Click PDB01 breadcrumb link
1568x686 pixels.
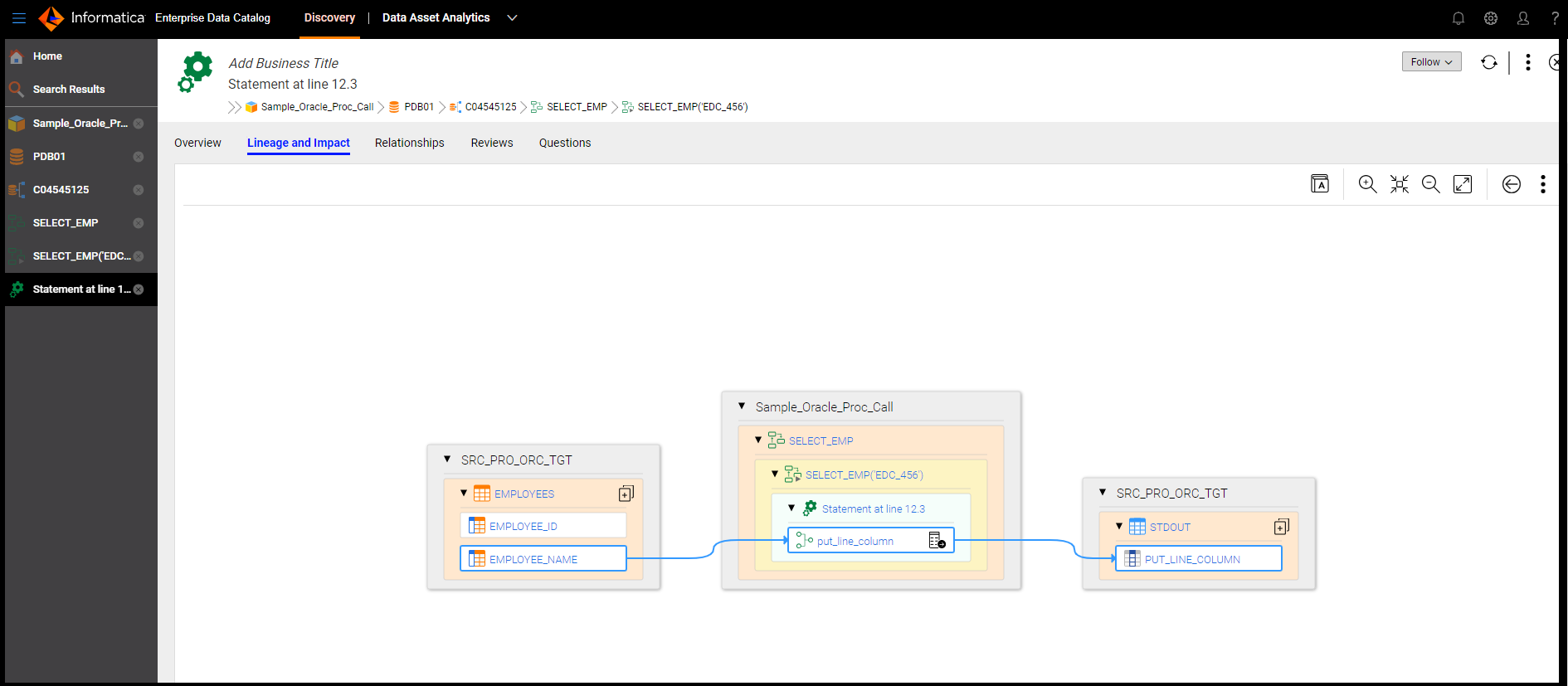click(419, 107)
